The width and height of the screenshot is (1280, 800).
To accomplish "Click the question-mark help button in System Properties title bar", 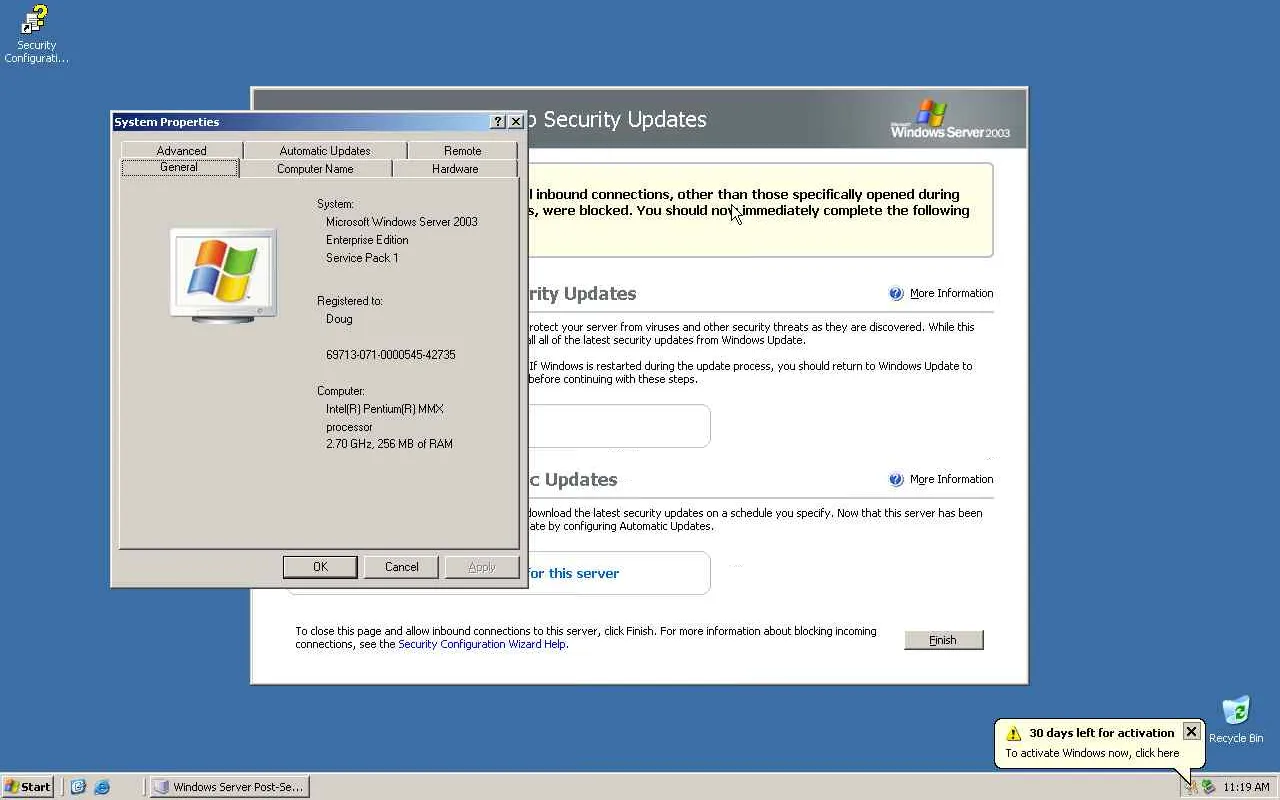I will [498, 122].
